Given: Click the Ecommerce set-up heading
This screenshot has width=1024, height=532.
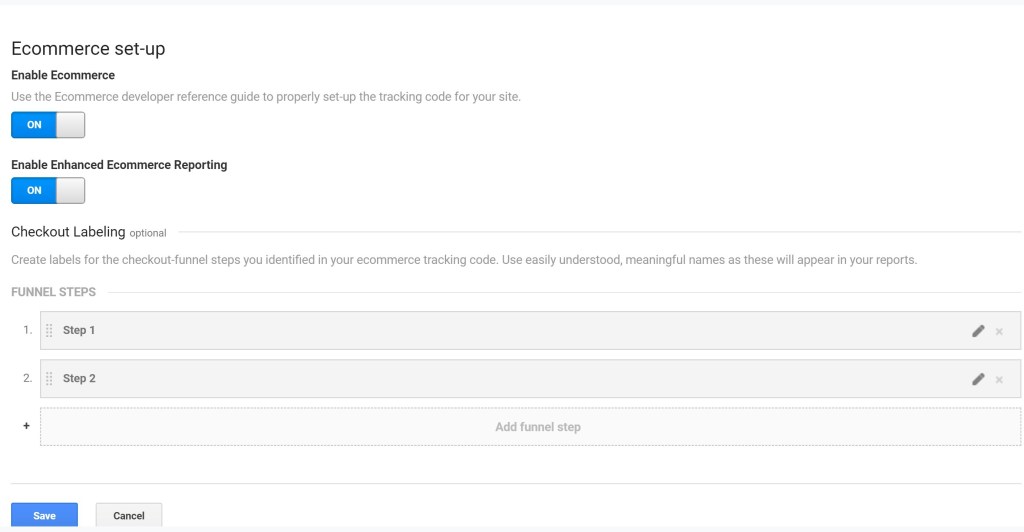Looking at the screenshot, I should [88, 48].
